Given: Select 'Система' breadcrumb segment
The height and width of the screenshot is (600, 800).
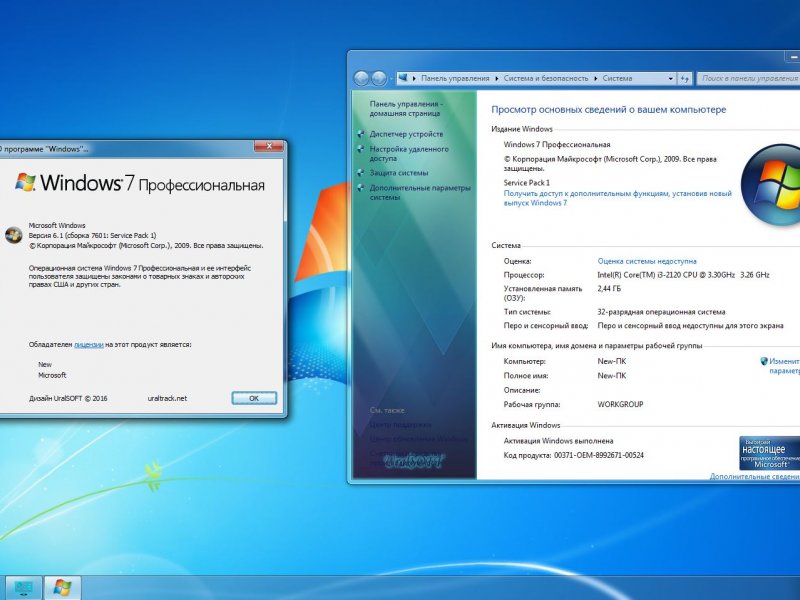Looking at the screenshot, I should pyautogui.click(x=617, y=79).
